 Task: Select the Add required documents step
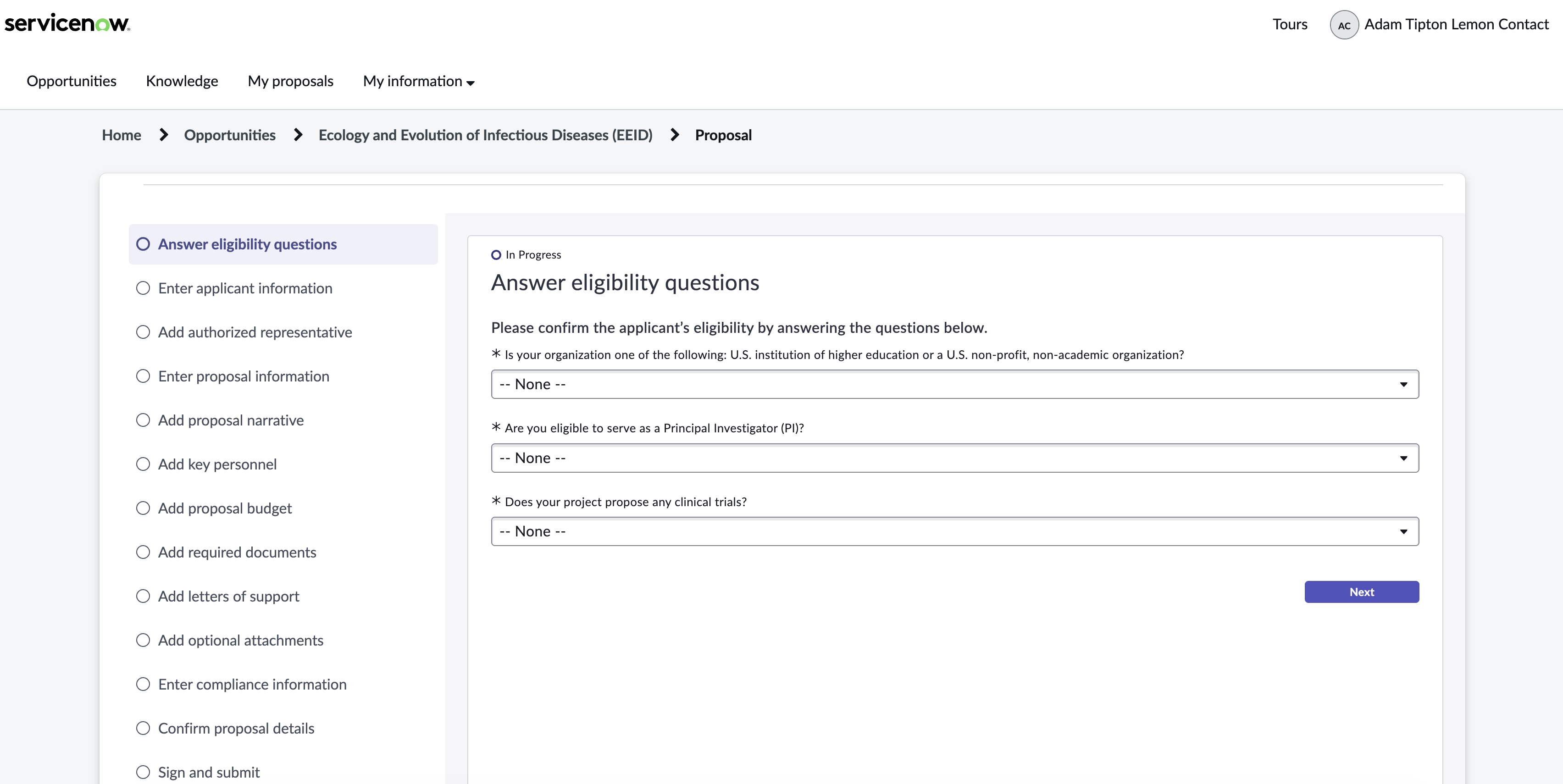(283, 552)
